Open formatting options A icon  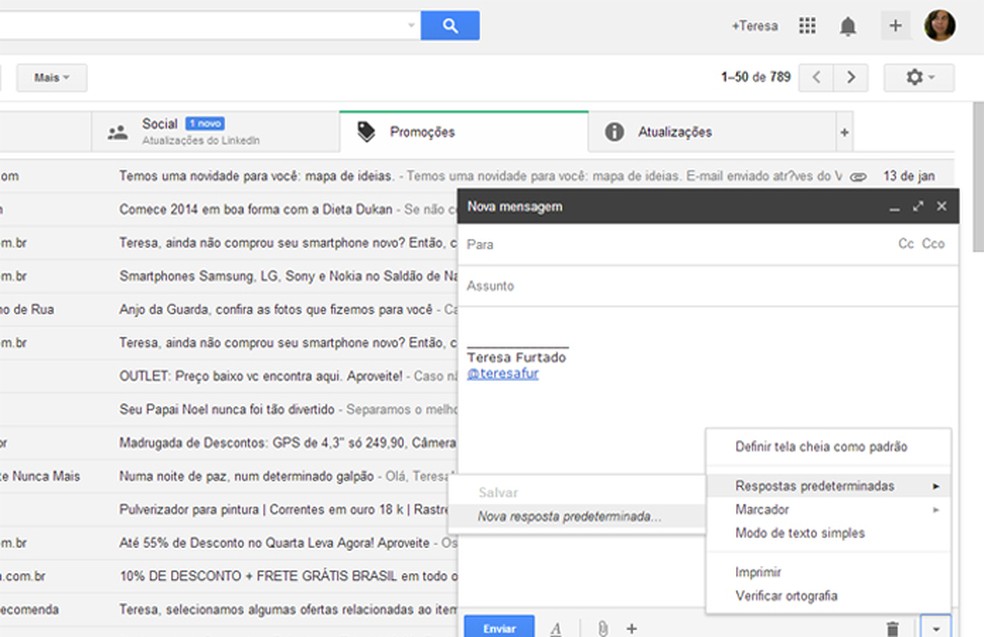pyautogui.click(x=555, y=628)
